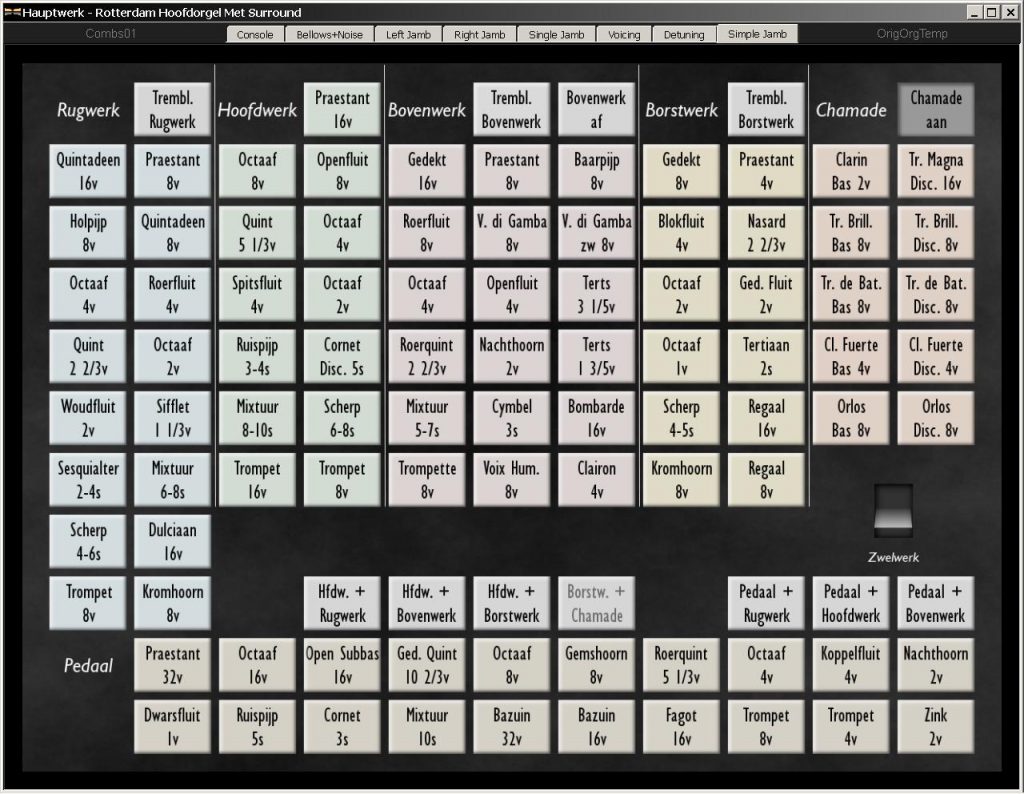Enable the Voix Hum. 8v stop
Image resolution: width=1024 pixels, height=794 pixels.
point(511,479)
